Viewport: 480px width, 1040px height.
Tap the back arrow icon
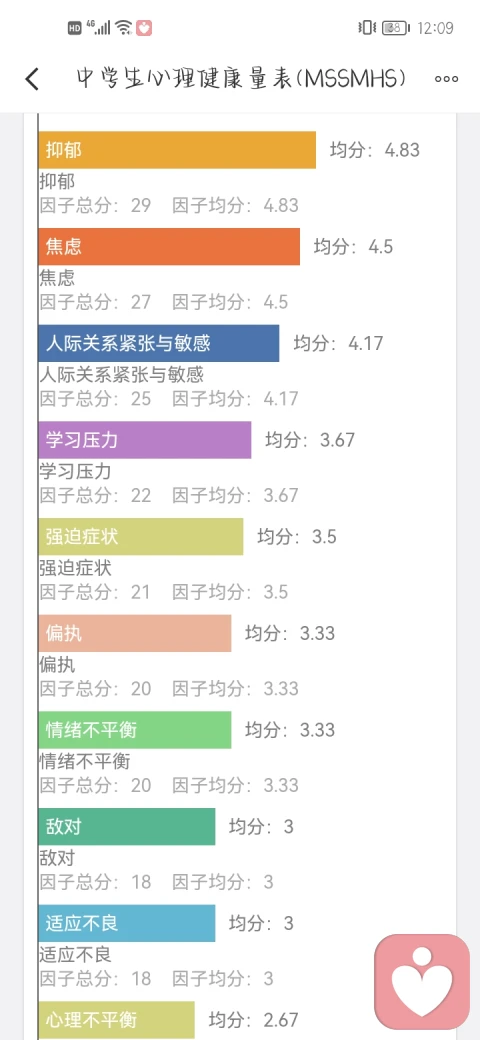32,79
